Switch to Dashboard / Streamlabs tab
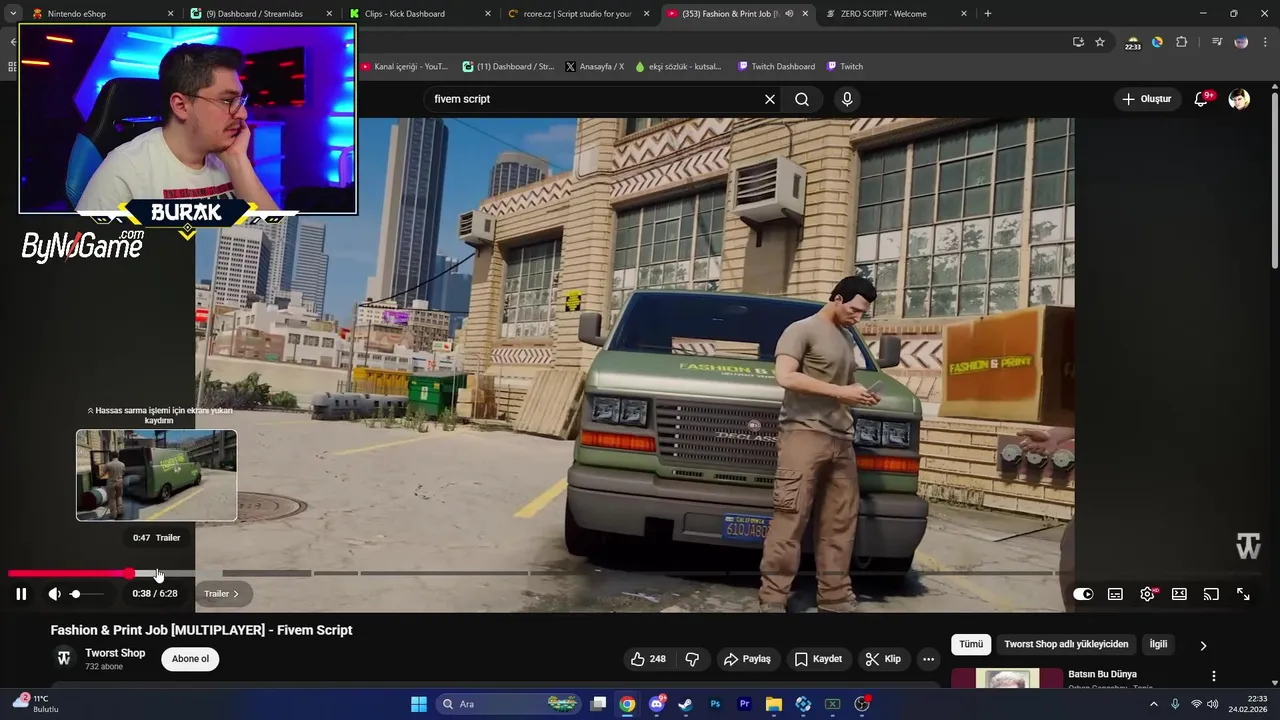This screenshot has width=1280, height=720. 259,14
